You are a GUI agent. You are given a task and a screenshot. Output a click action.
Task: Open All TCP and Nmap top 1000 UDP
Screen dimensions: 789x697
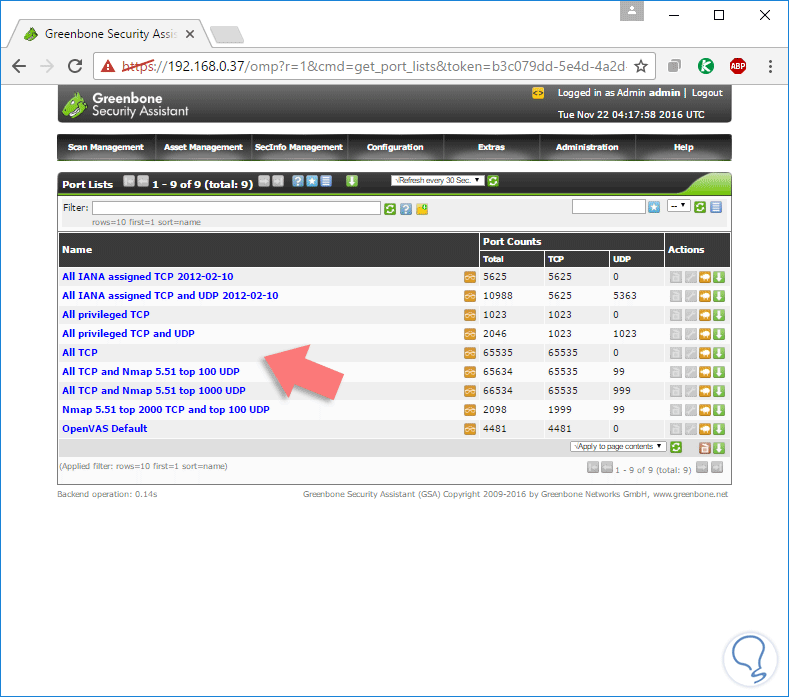(x=153, y=391)
